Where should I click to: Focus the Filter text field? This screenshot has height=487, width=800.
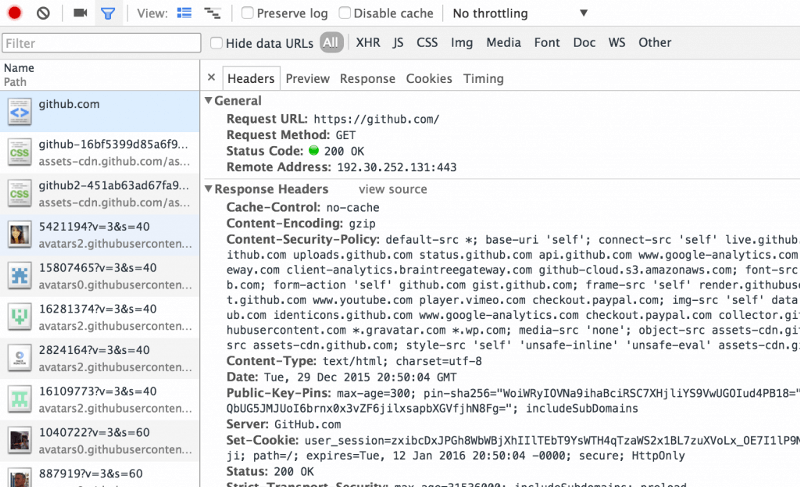[102, 43]
